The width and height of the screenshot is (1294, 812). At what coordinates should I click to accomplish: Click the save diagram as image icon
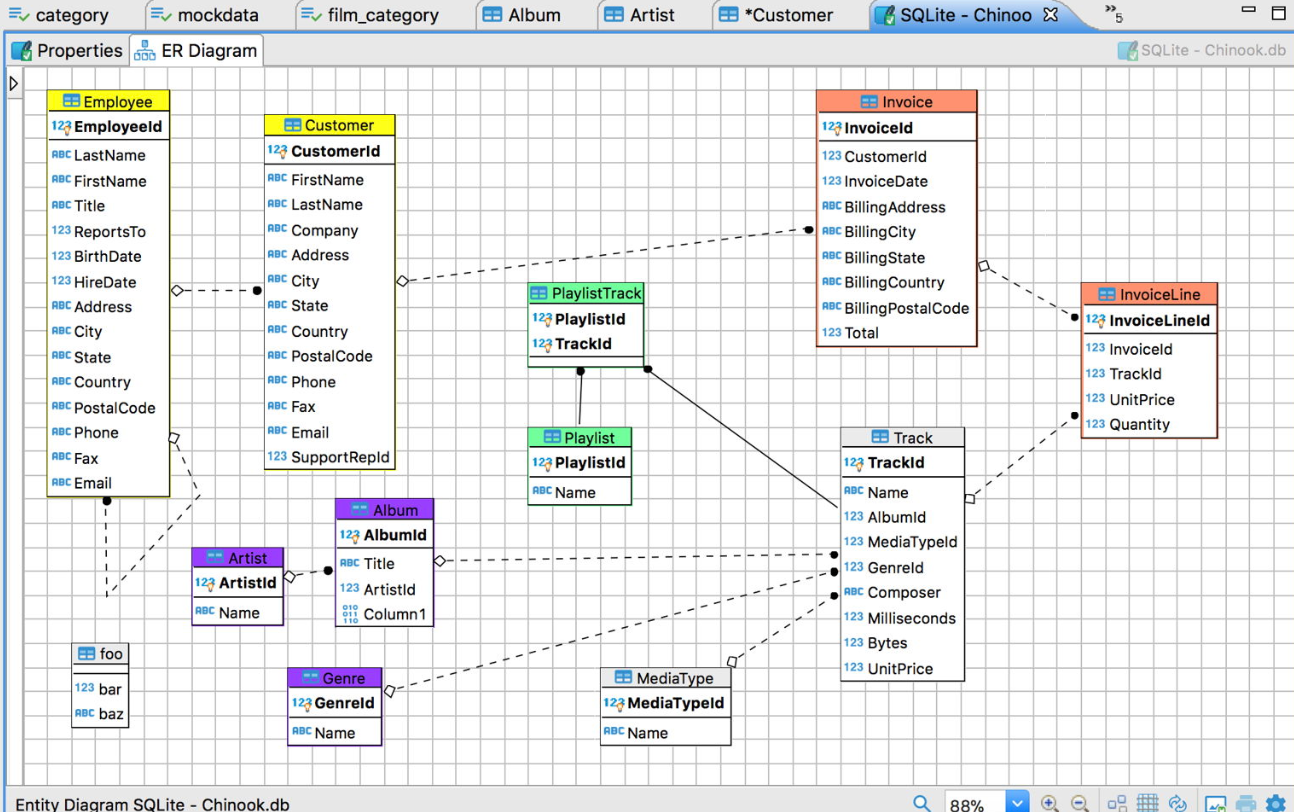[x=1216, y=803]
